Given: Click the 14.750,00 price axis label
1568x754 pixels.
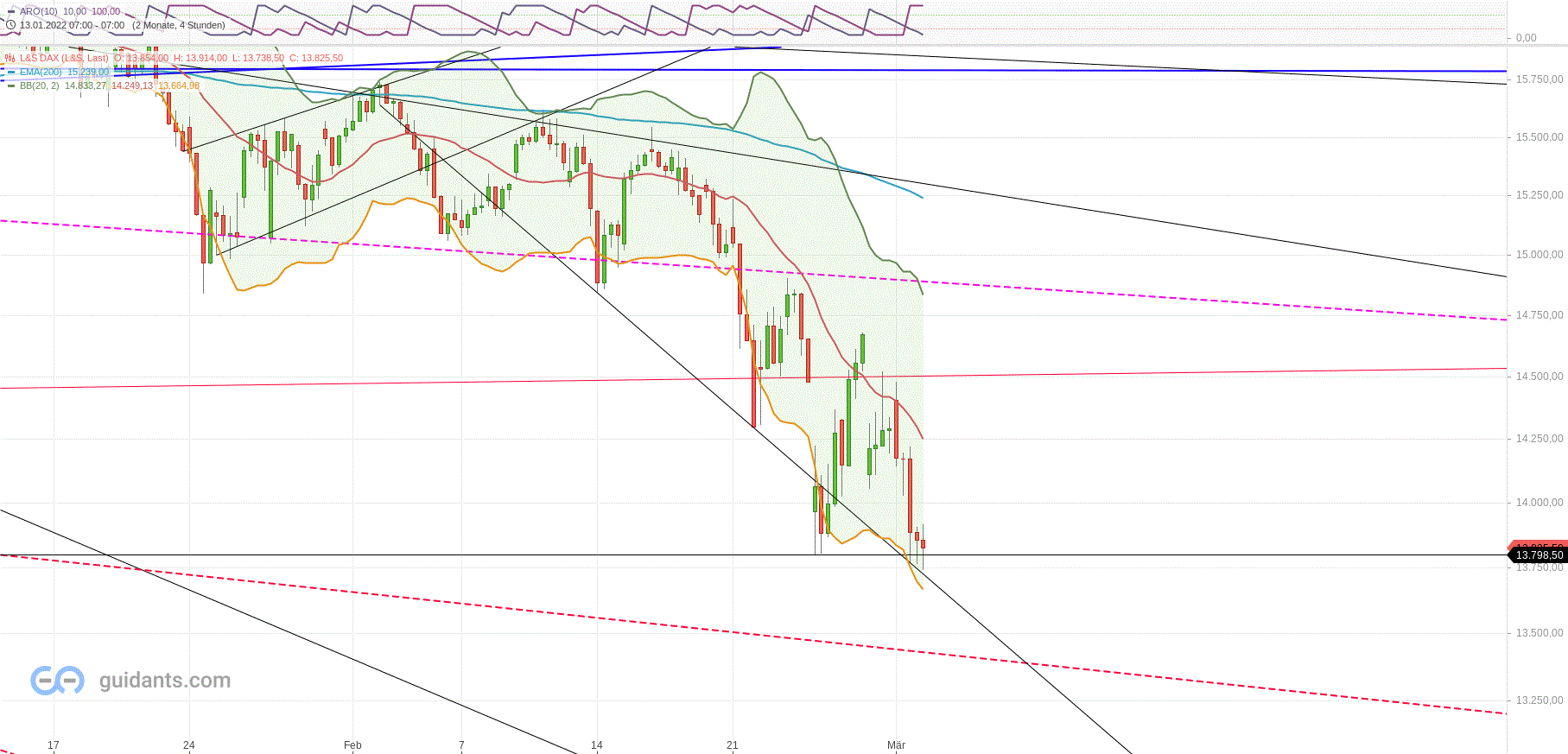Looking at the screenshot, I should [x=1539, y=315].
